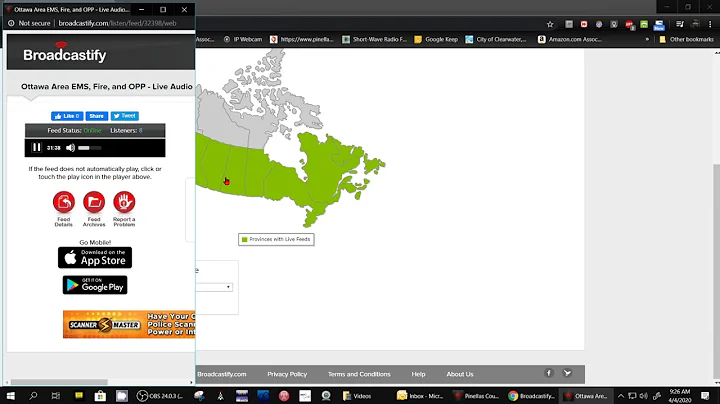The height and width of the screenshot is (404, 720).
Task: Open the Windows Start menu
Action: point(10,396)
